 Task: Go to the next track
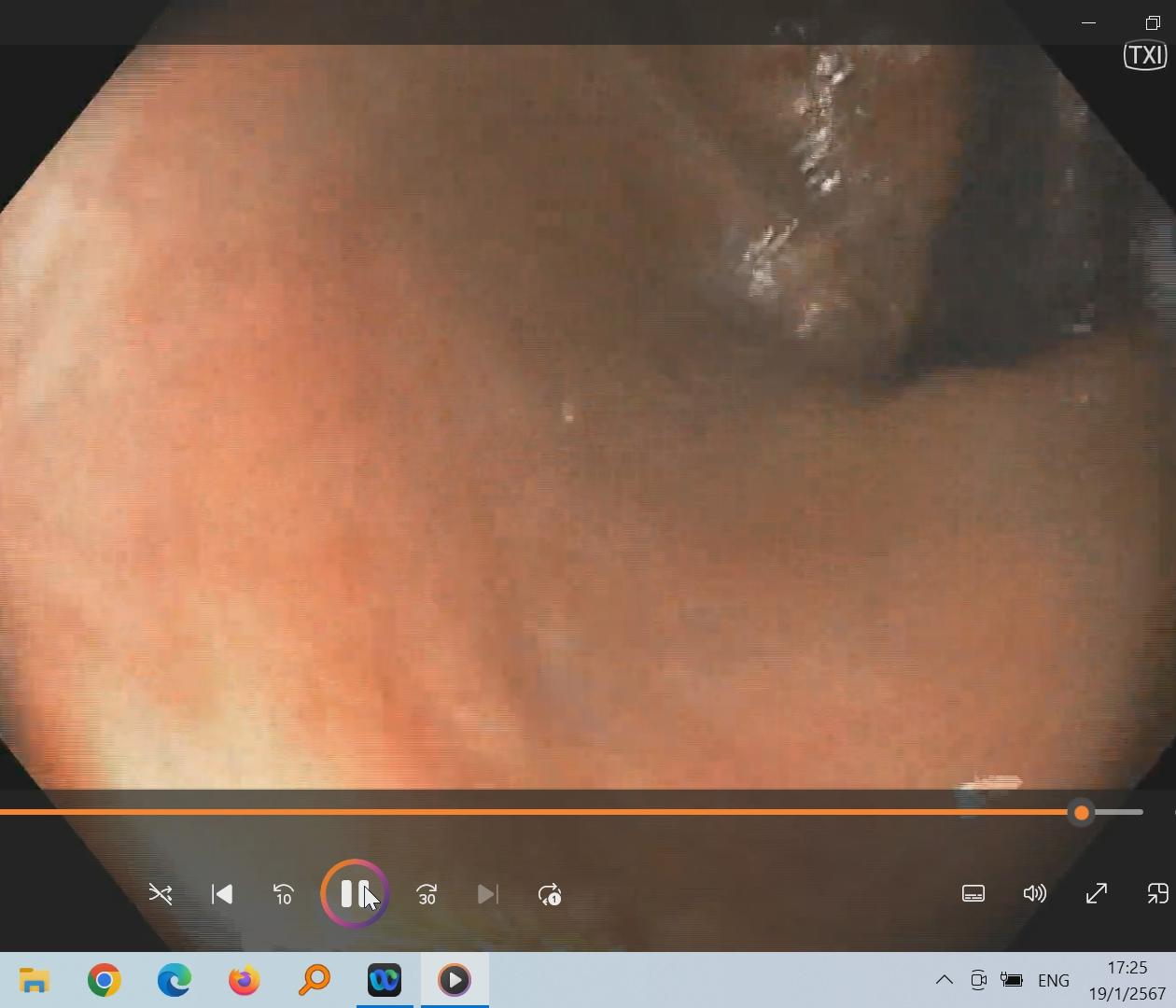pos(488,894)
